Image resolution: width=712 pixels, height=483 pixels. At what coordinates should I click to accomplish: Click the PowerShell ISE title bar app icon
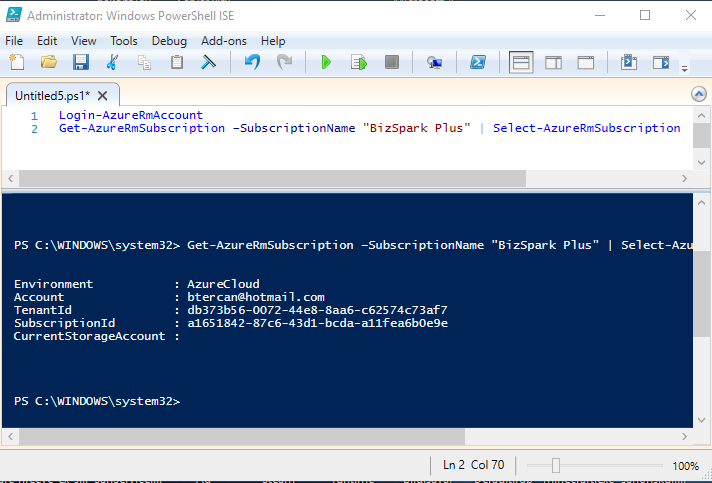pos(14,15)
